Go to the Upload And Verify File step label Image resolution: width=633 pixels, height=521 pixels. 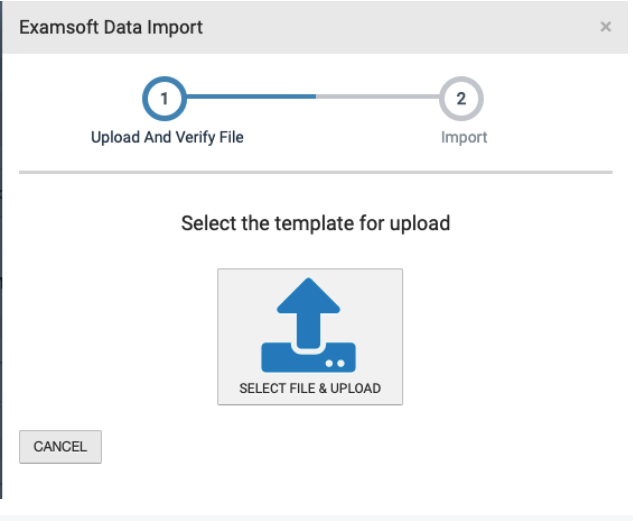[x=167, y=137]
